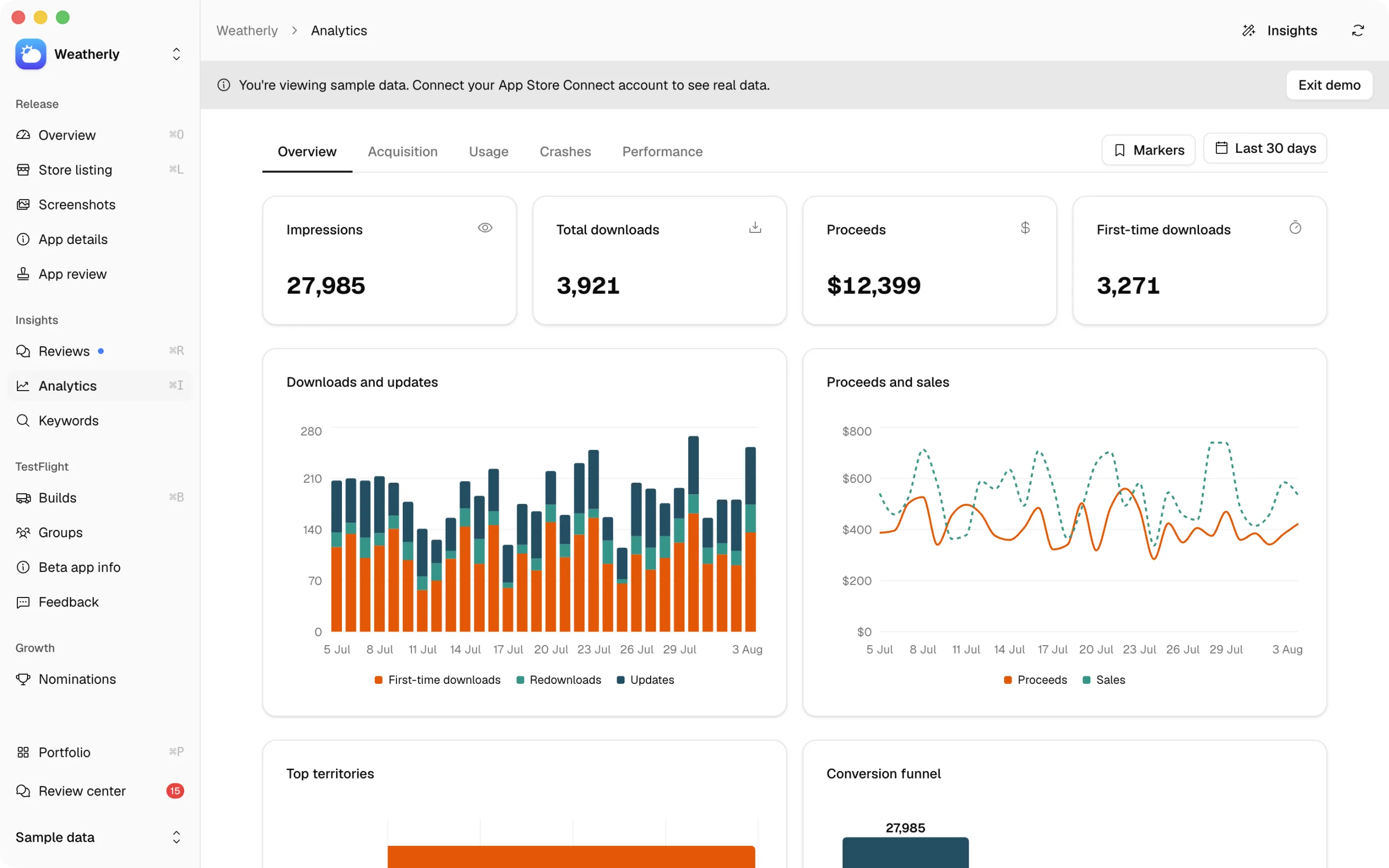
Task: Click the timer icon on First-time downloads card
Action: pyautogui.click(x=1295, y=228)
